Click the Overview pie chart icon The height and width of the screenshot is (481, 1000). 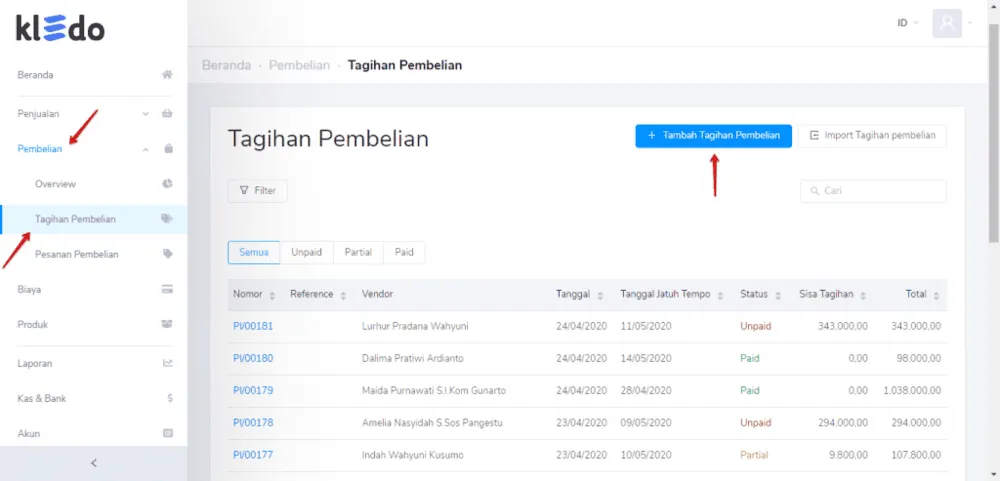[x=168, y=184]
